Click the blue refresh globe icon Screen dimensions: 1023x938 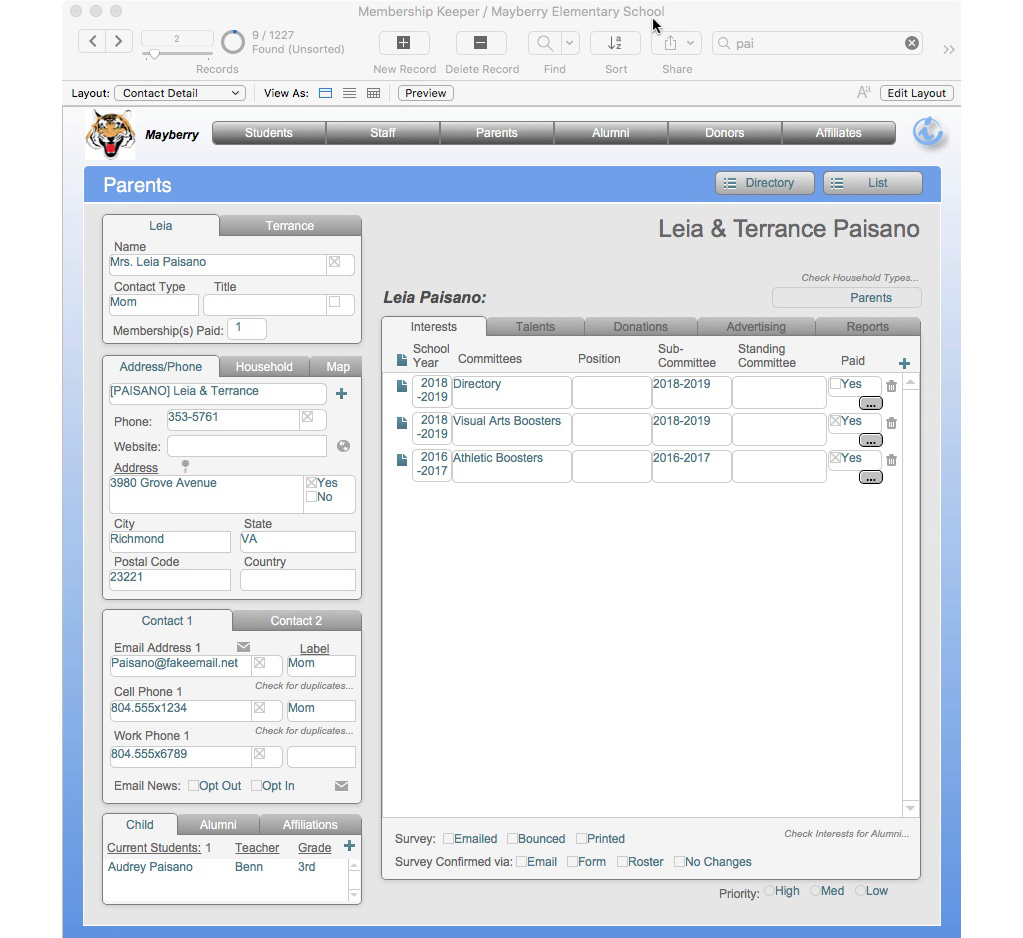[x=927, y=132]
